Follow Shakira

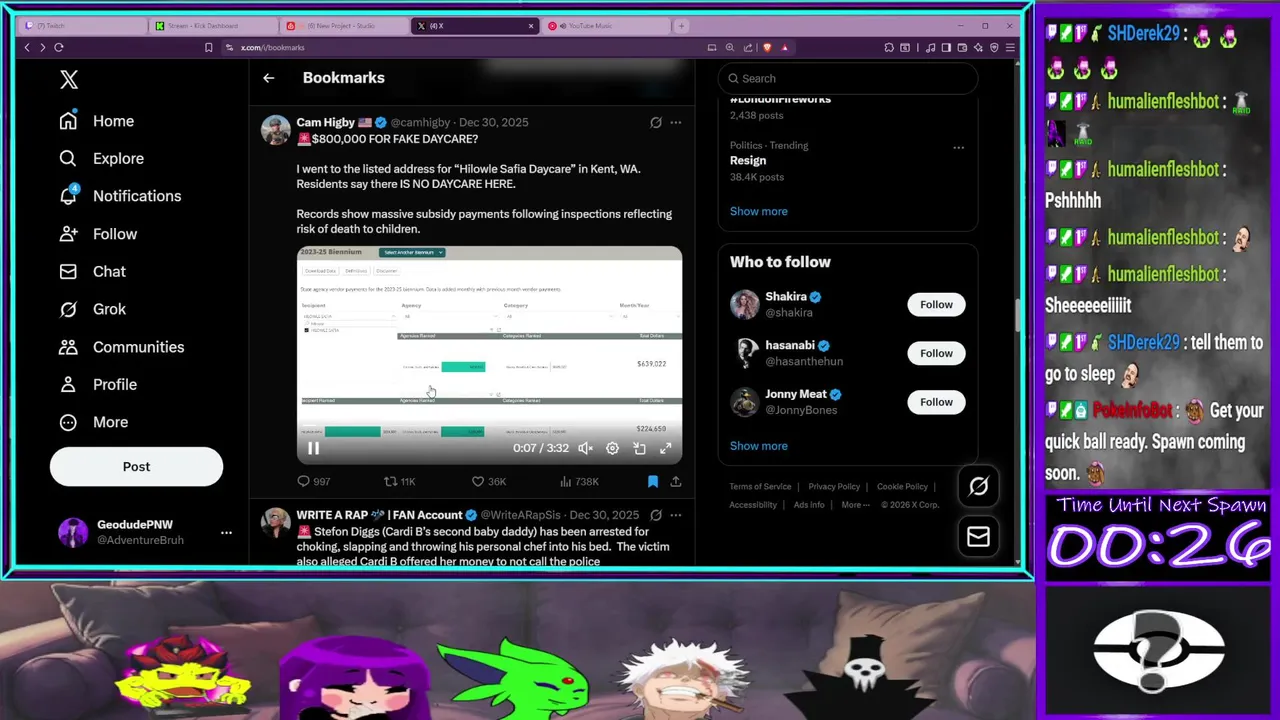tap(936, 305)
